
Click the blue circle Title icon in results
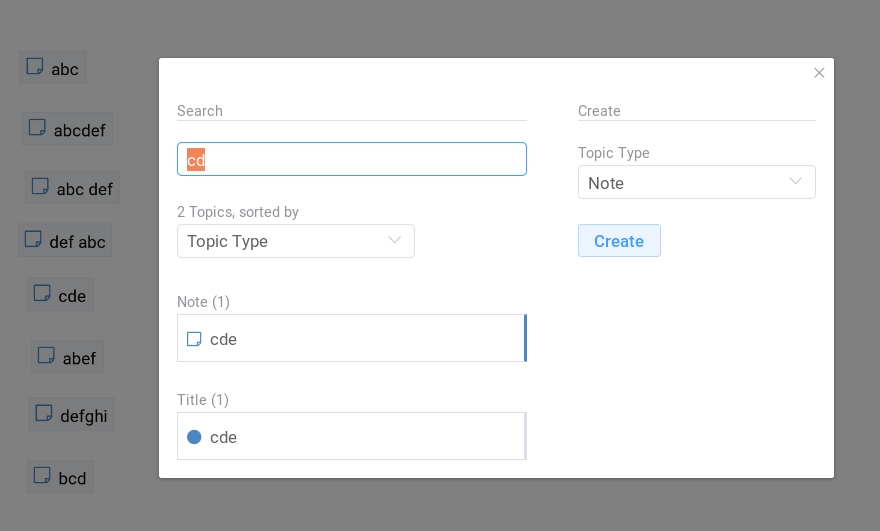(x=194, y=437)
